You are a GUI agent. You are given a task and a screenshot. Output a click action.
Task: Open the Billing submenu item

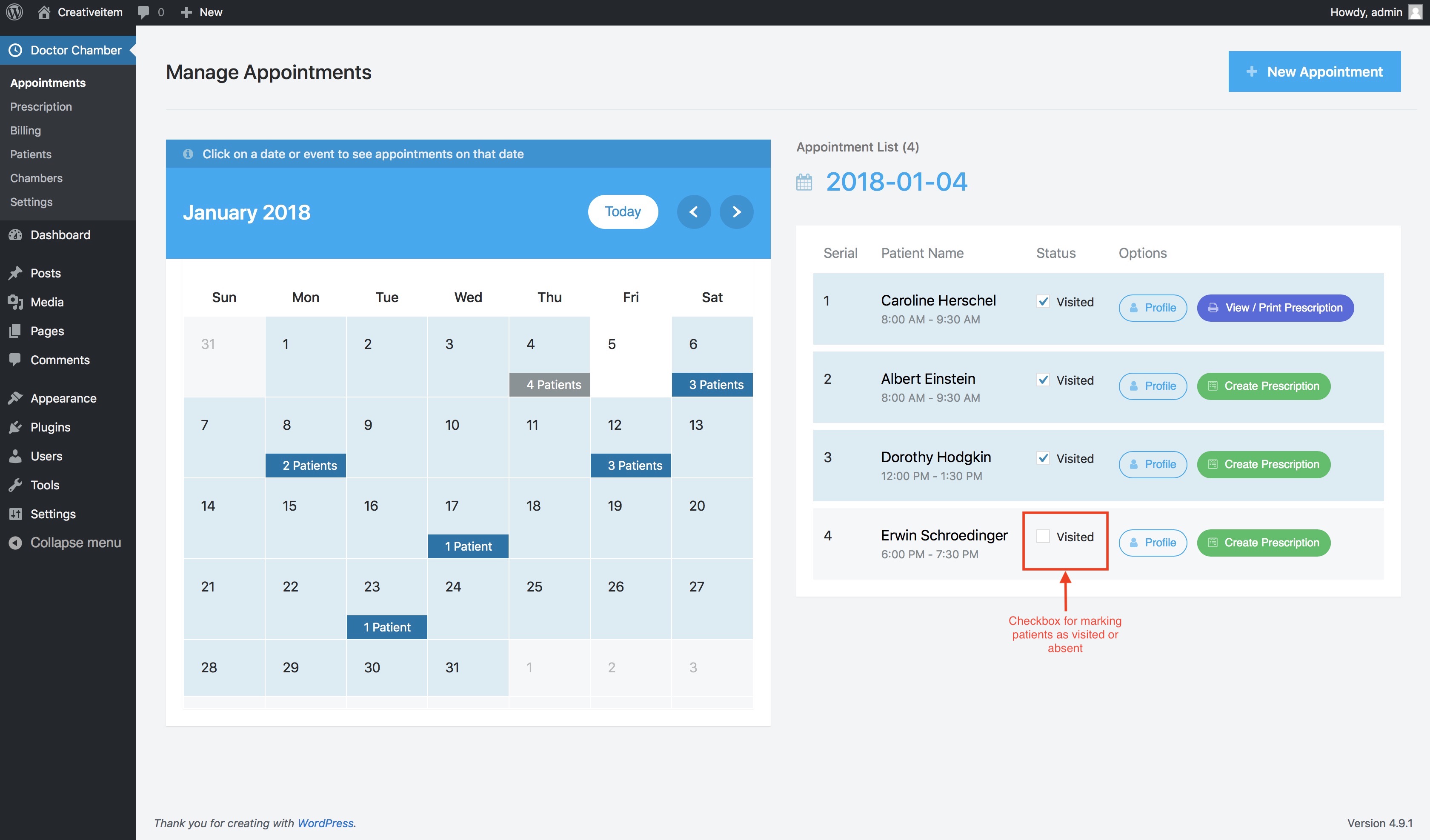pos(26,131)
